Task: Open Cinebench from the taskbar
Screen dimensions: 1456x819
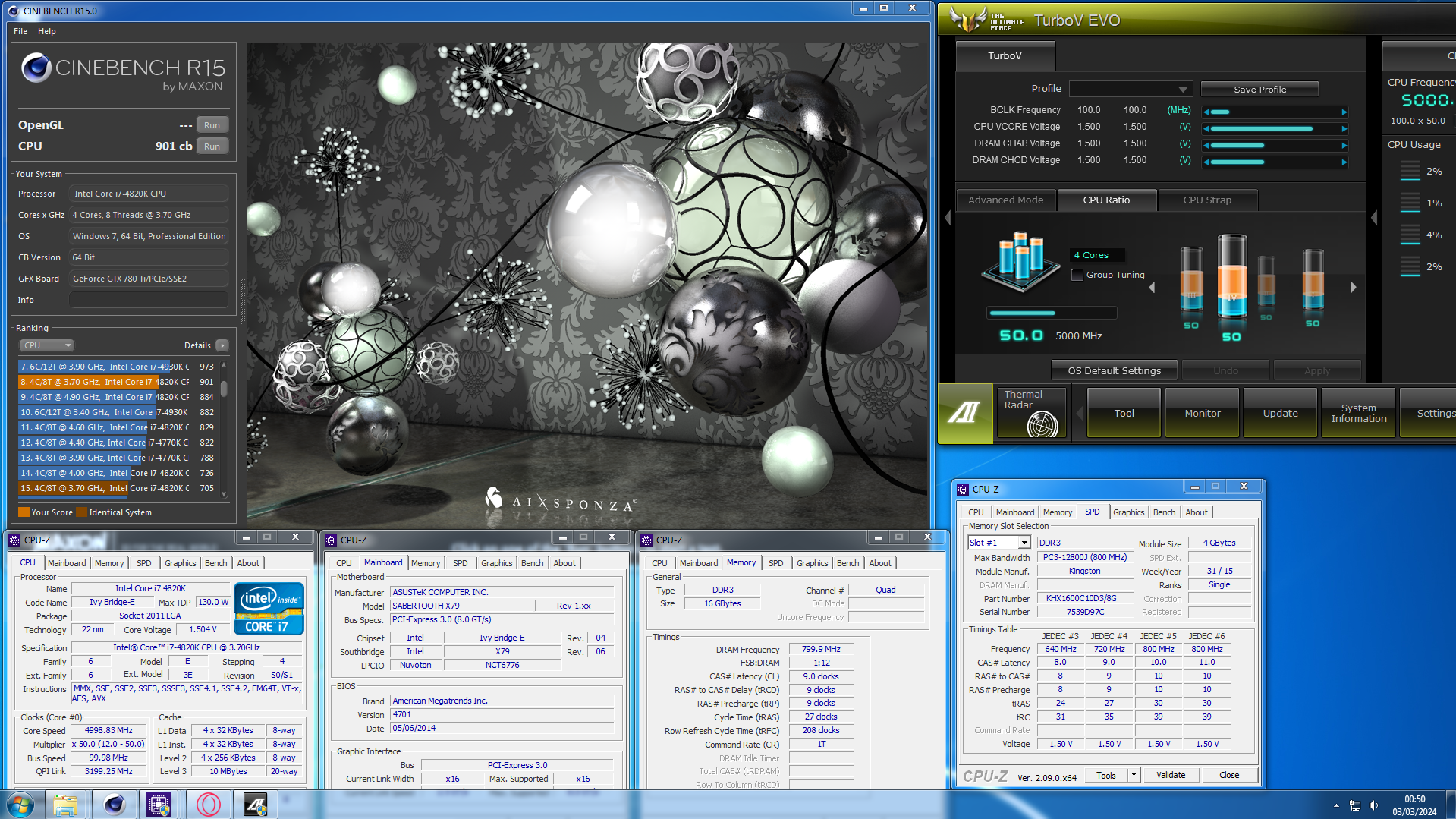Action: point(114,805)
